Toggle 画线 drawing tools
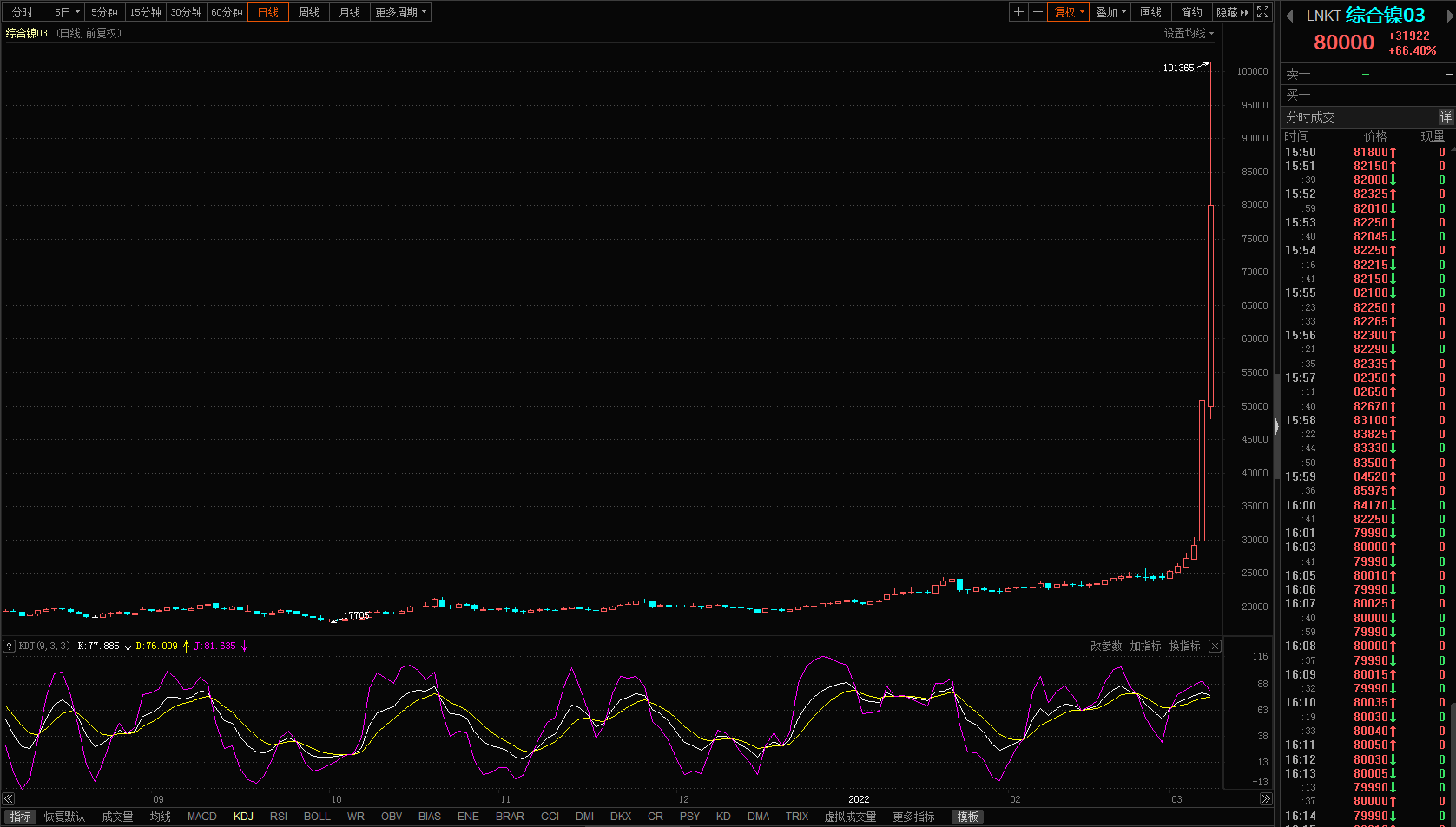This screenshot has height=827, width=1456. point(1150,12)
